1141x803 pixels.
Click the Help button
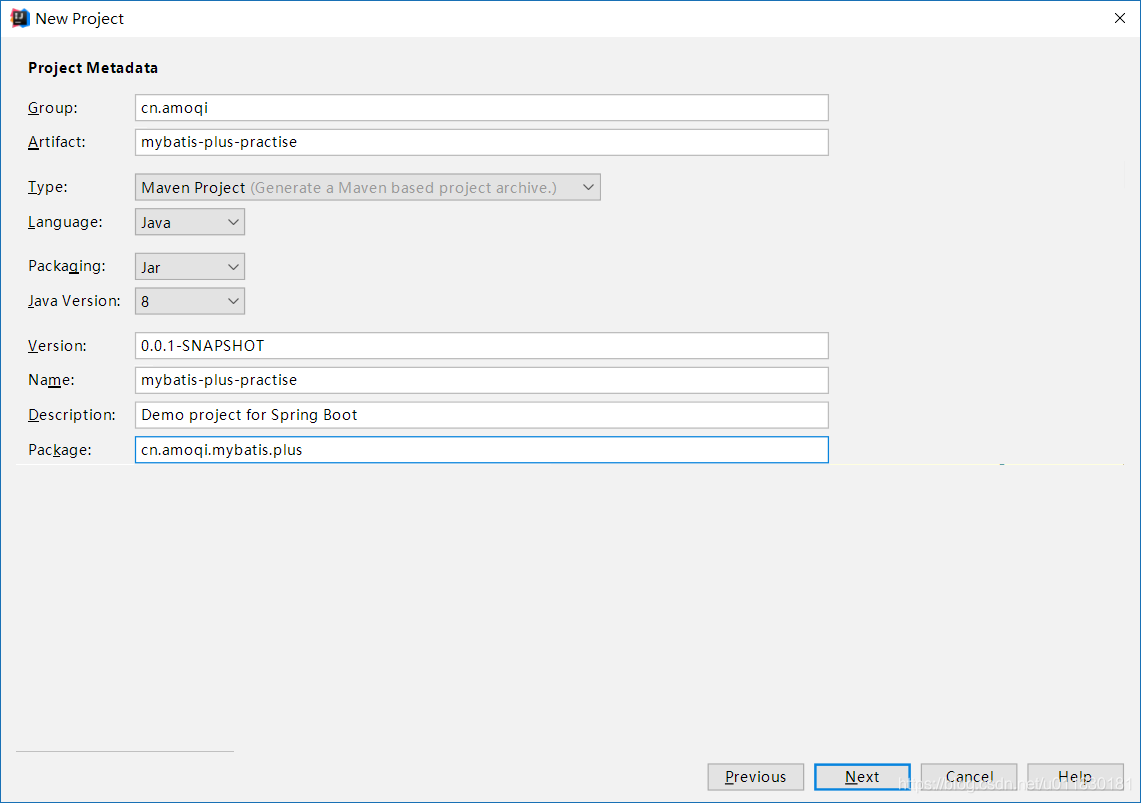pyautogui.click(x=1076, y=777)
